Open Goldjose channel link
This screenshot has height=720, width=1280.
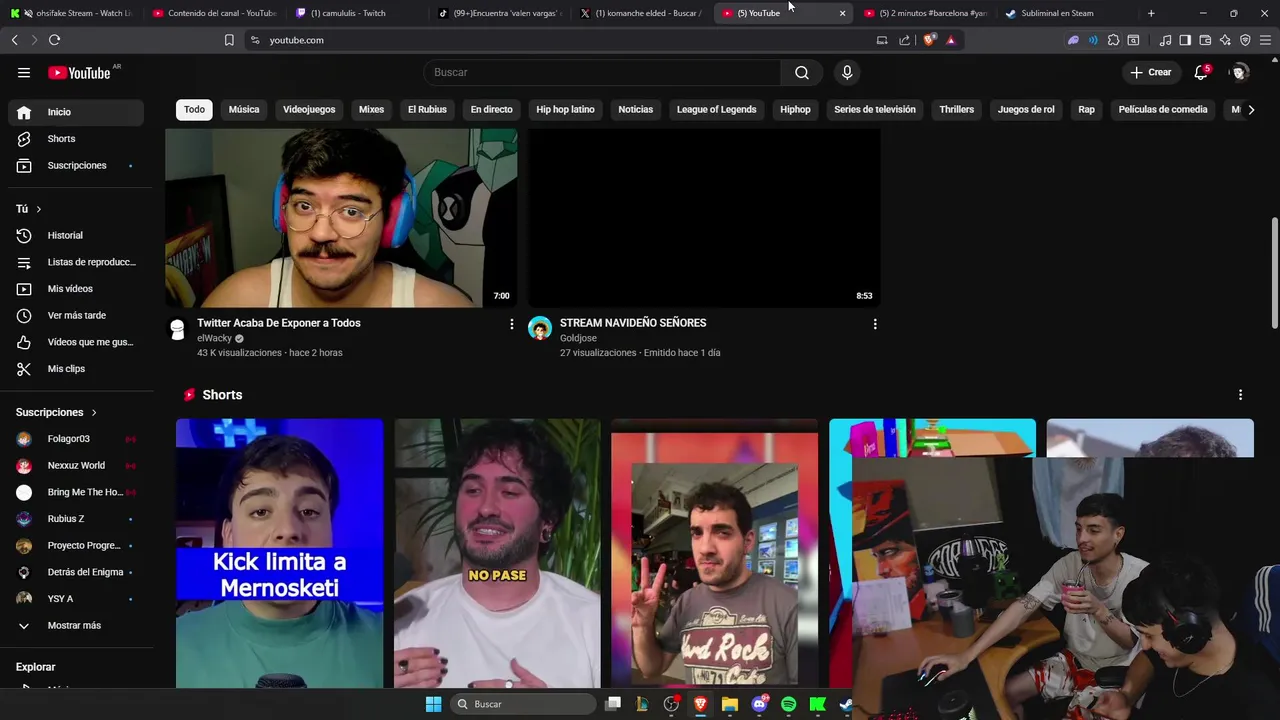point(578,338)
